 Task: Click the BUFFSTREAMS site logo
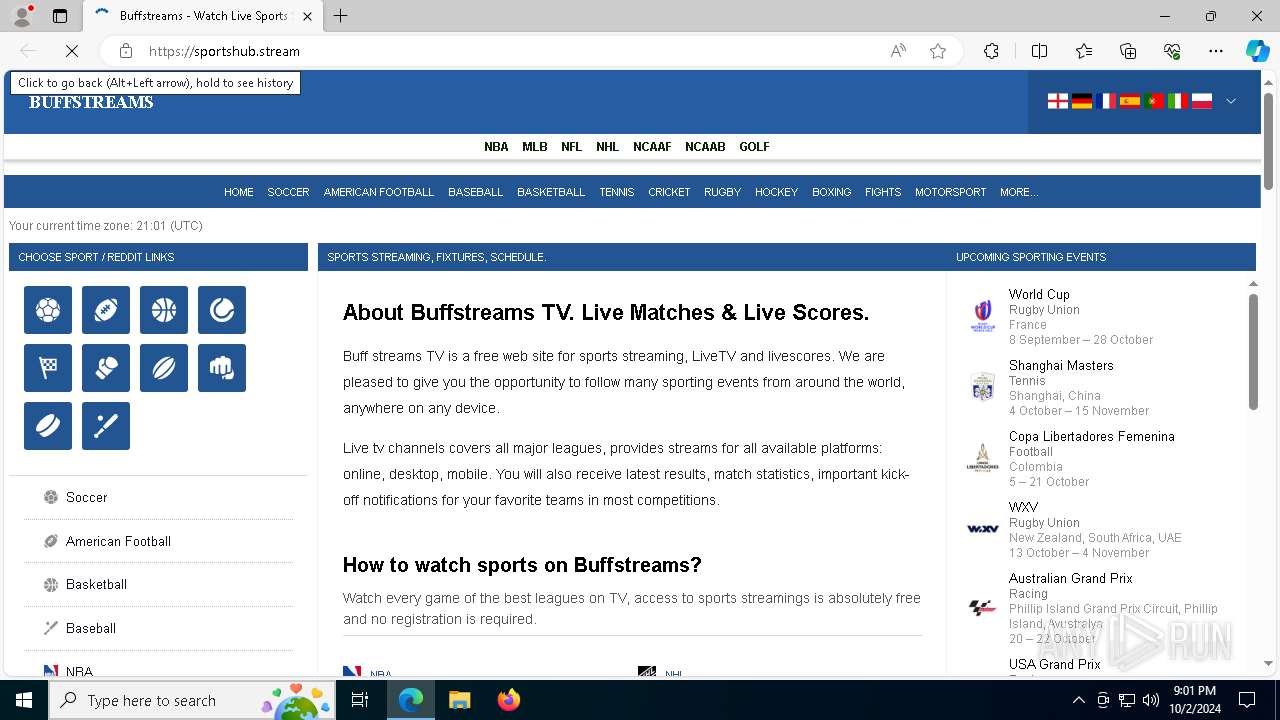click(91, 102)
